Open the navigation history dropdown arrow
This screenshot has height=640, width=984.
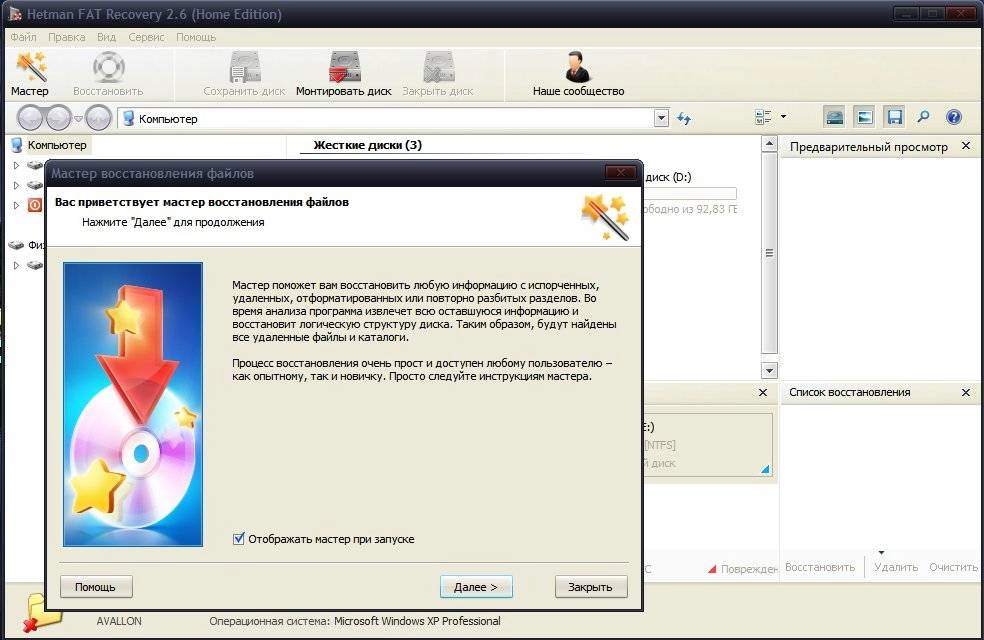(x=78, y=118)
